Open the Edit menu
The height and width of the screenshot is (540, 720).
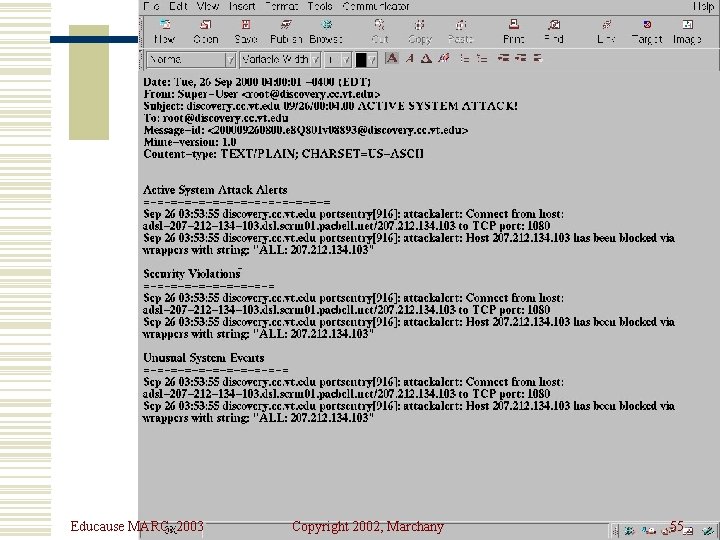178,6
